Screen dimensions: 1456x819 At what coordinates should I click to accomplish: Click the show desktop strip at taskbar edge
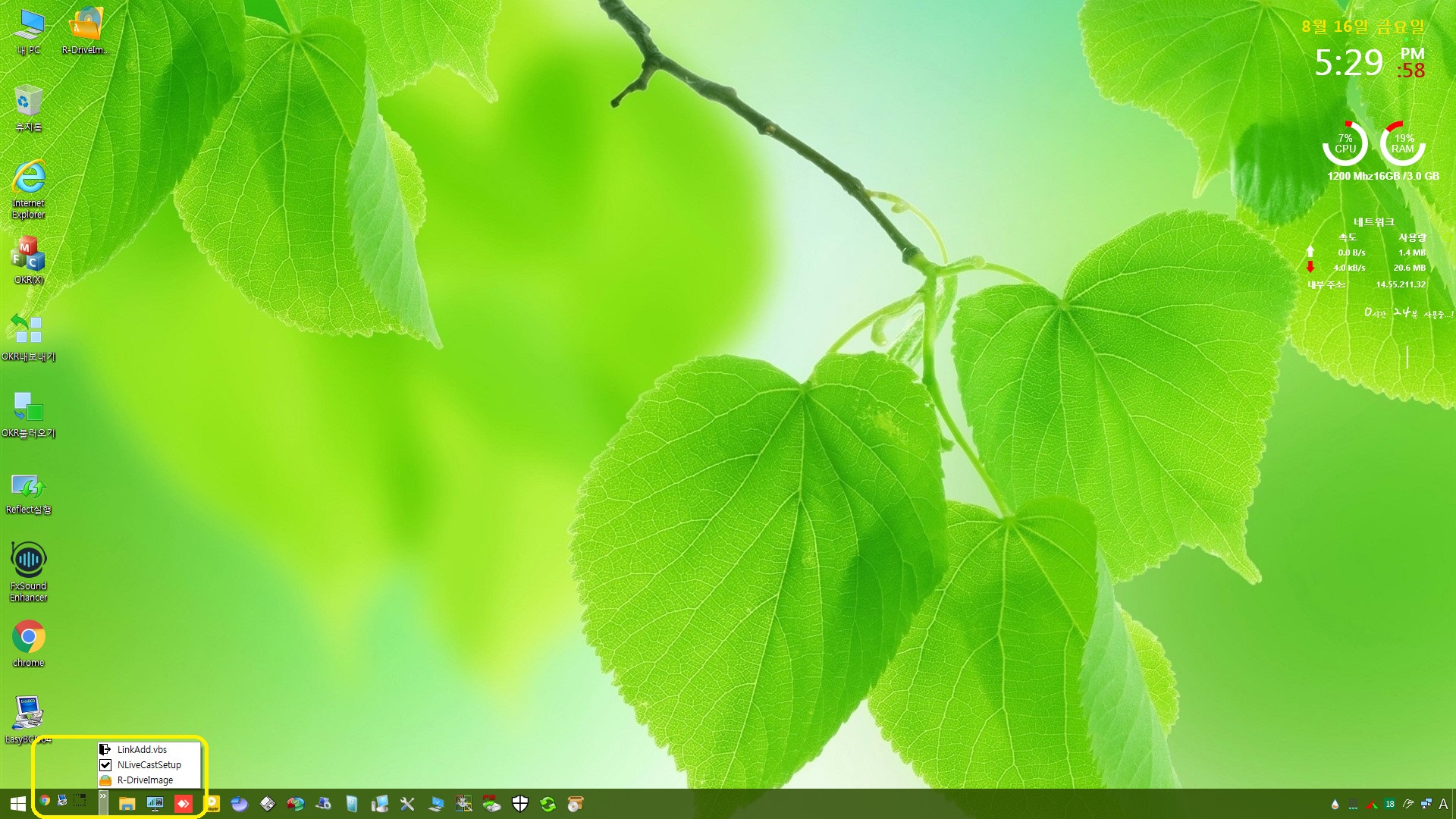pyautogui.click(x=1454, y=804)
